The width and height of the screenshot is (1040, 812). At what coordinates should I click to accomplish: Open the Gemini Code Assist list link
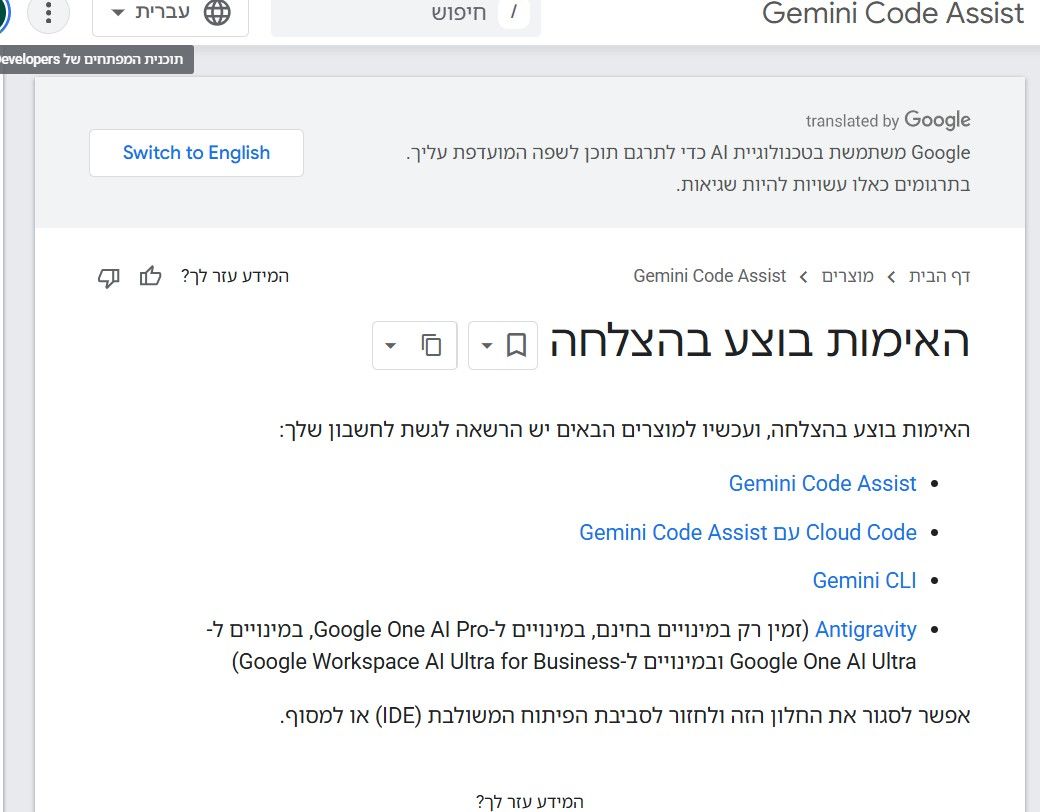pos(822,484)
